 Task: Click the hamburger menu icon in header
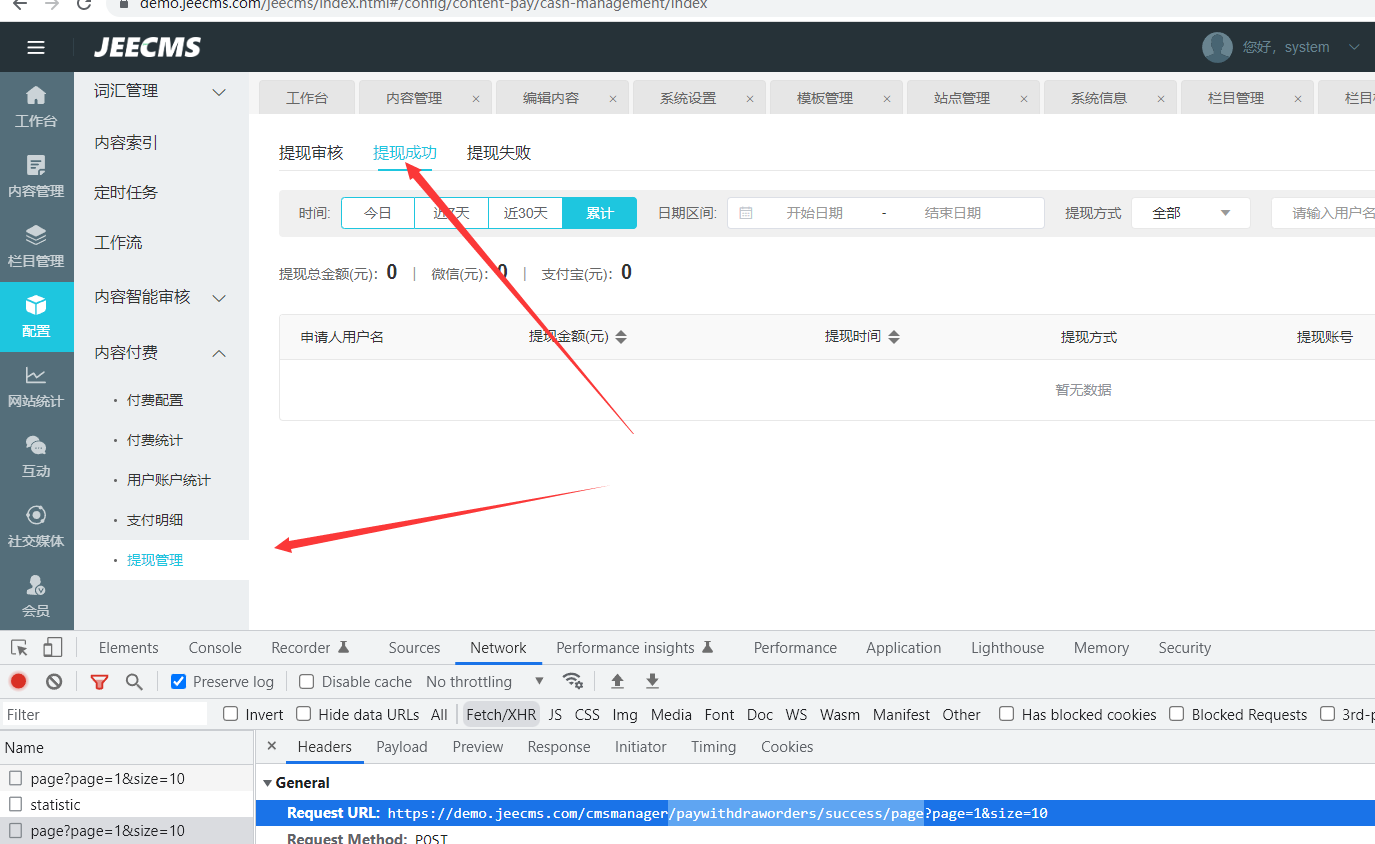tap(36, 48)
